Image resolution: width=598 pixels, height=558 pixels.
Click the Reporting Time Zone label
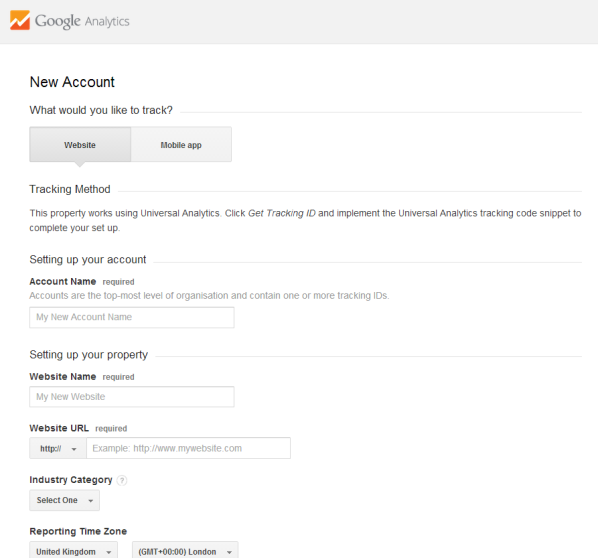(x=78, y=531)
